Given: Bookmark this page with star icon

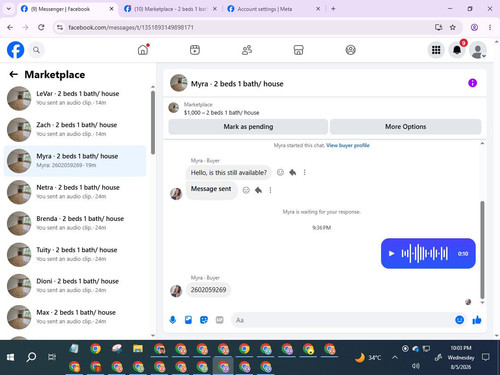Looking at the screenshot, I should point(453,27).
